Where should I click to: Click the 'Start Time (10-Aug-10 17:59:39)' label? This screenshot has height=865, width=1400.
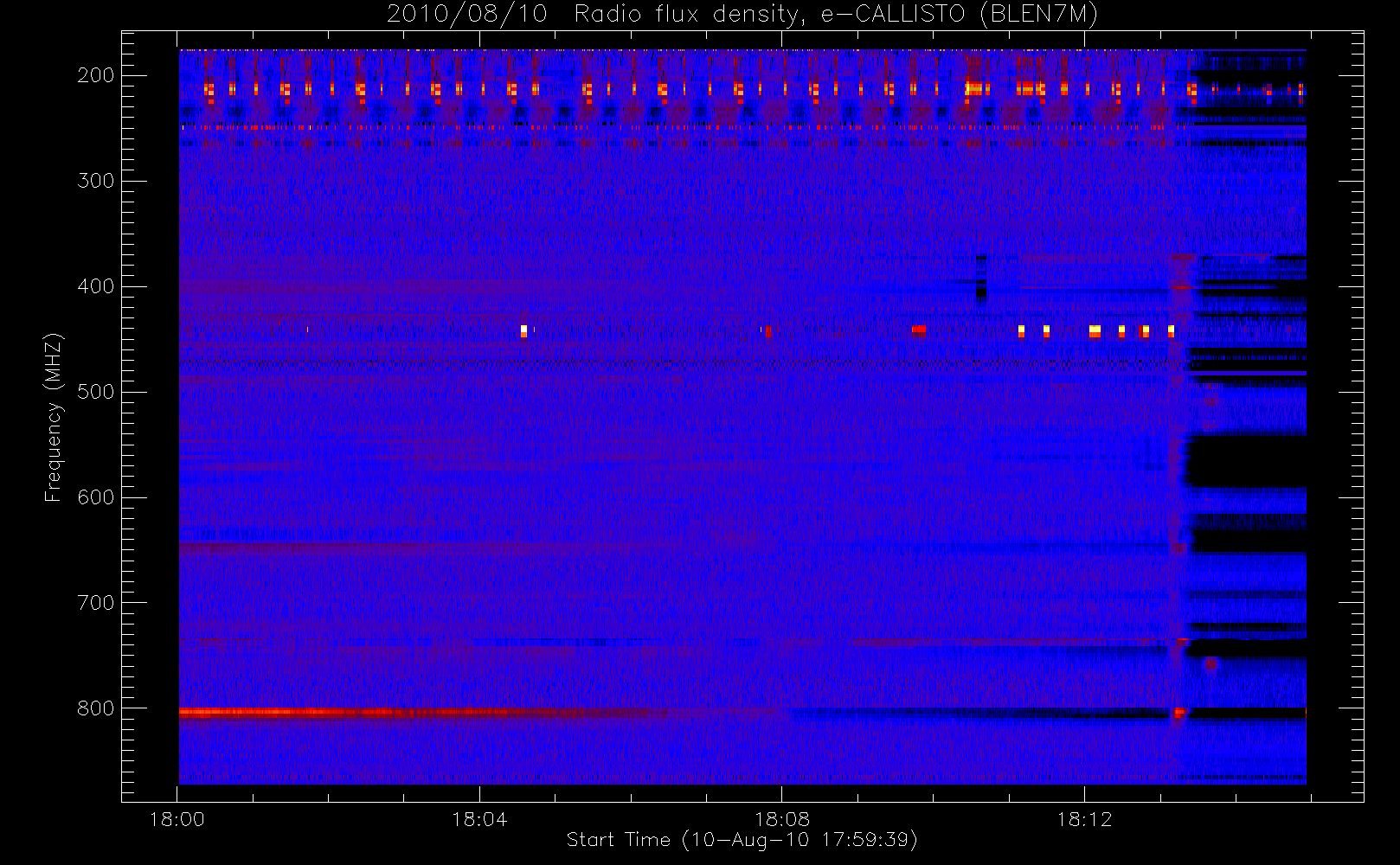742,840
